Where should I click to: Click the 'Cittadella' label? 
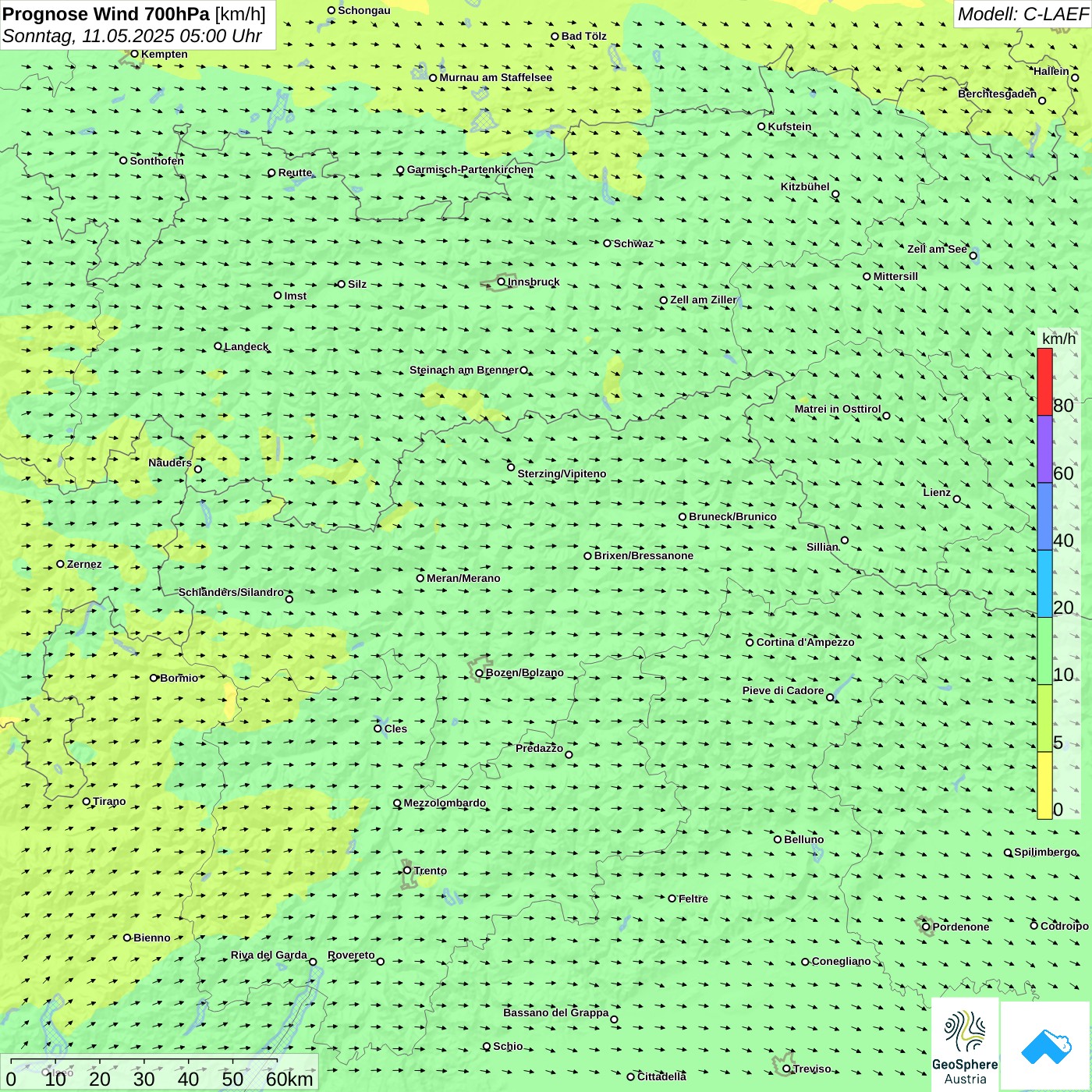(x=662, y=1076)
